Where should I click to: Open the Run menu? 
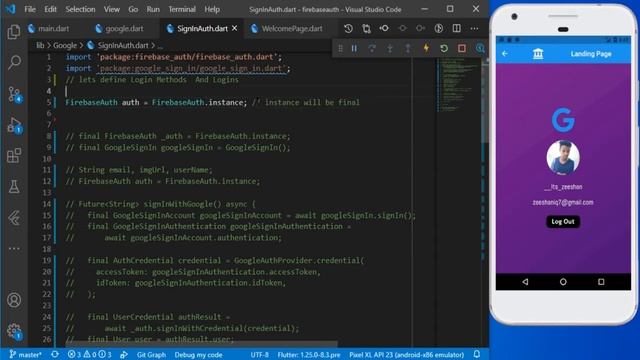click(153, 9)
